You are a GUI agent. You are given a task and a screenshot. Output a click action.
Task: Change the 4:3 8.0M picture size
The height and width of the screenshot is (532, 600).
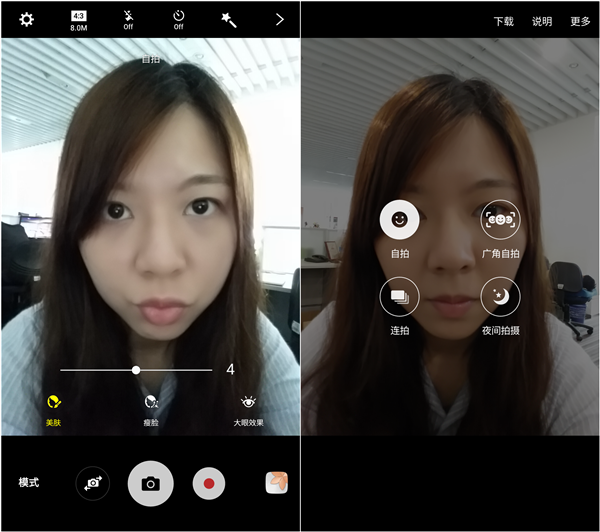[x=79, y=20]
